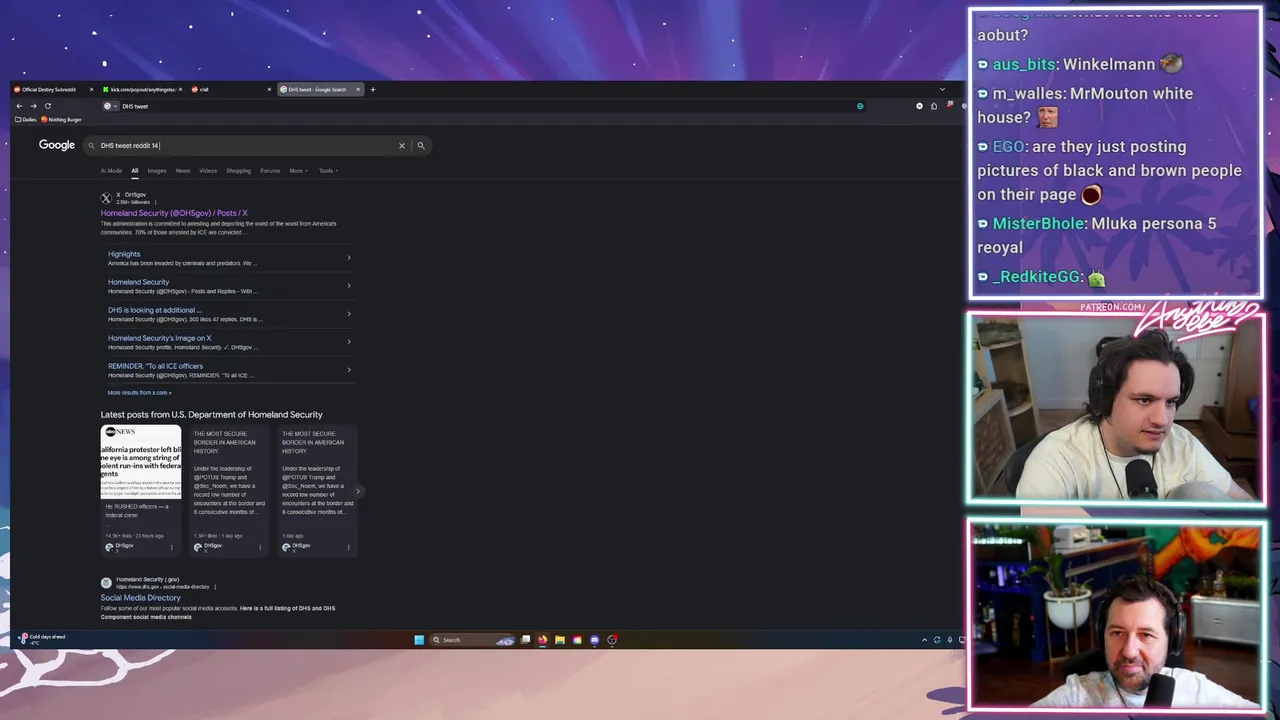Open the Dailies bookmarks folder

[x=27, y=119]
